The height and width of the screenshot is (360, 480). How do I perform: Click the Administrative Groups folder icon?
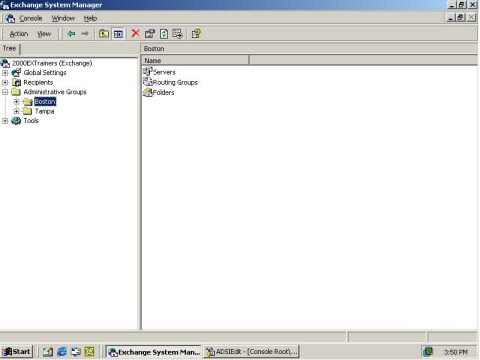point(16,92)
